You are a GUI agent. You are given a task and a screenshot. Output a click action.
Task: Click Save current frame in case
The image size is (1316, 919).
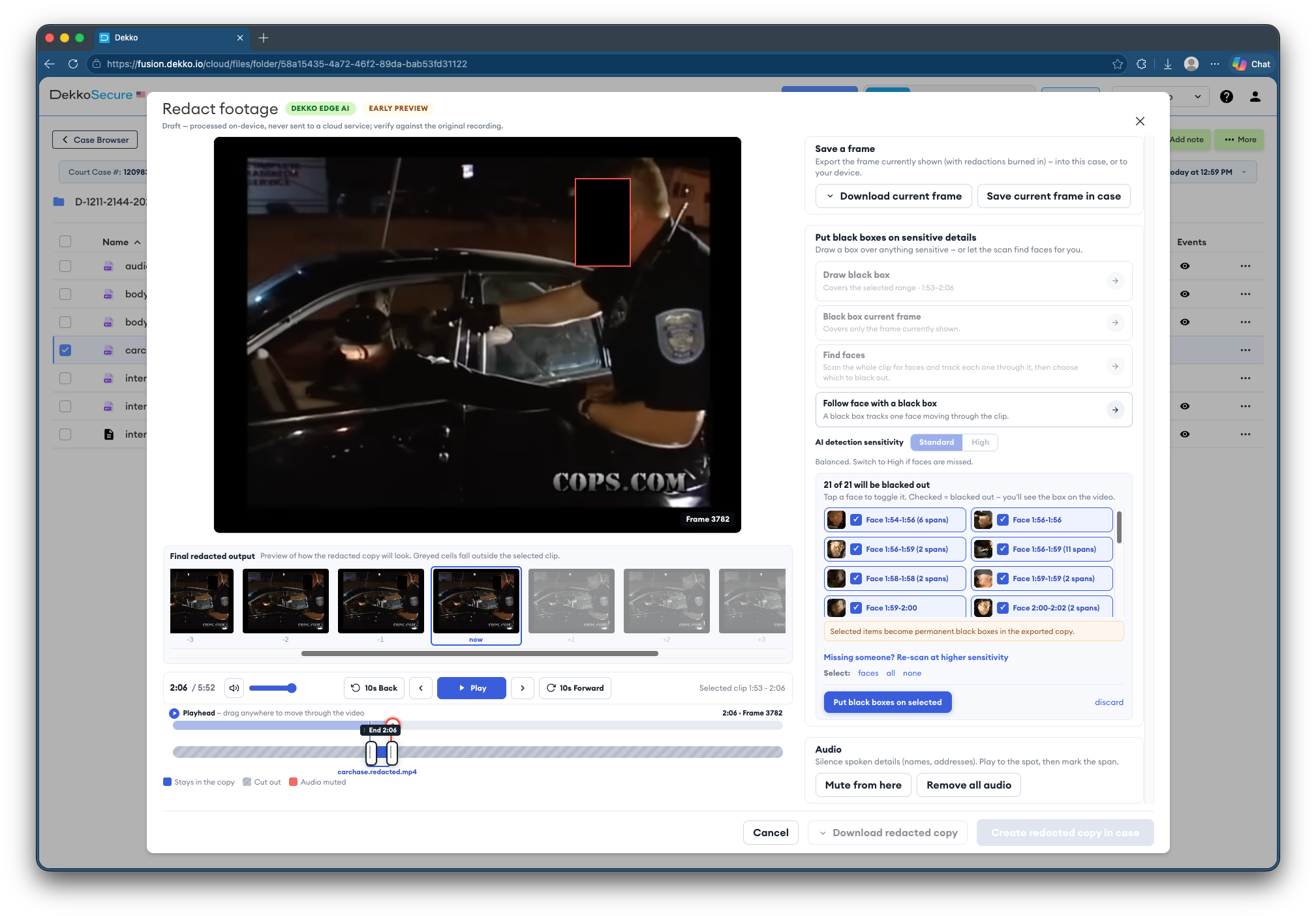1053,196
